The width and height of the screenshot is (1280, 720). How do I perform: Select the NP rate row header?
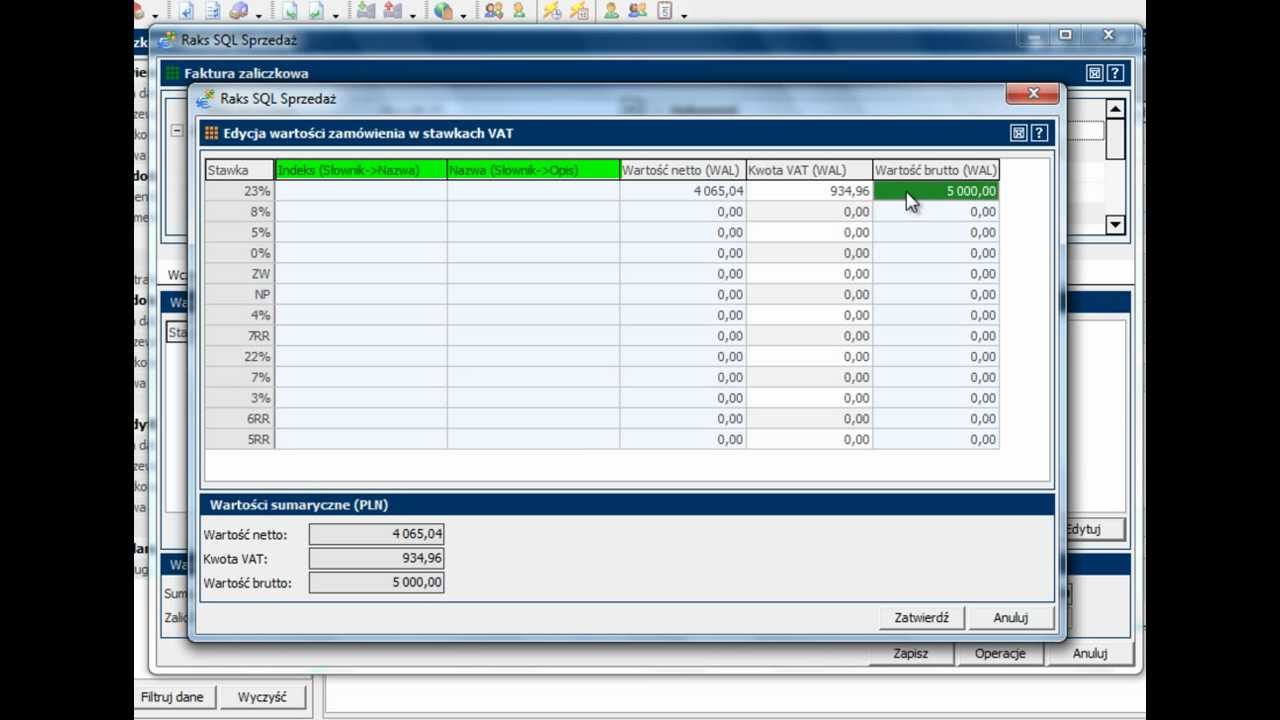[x=240, y=294]
